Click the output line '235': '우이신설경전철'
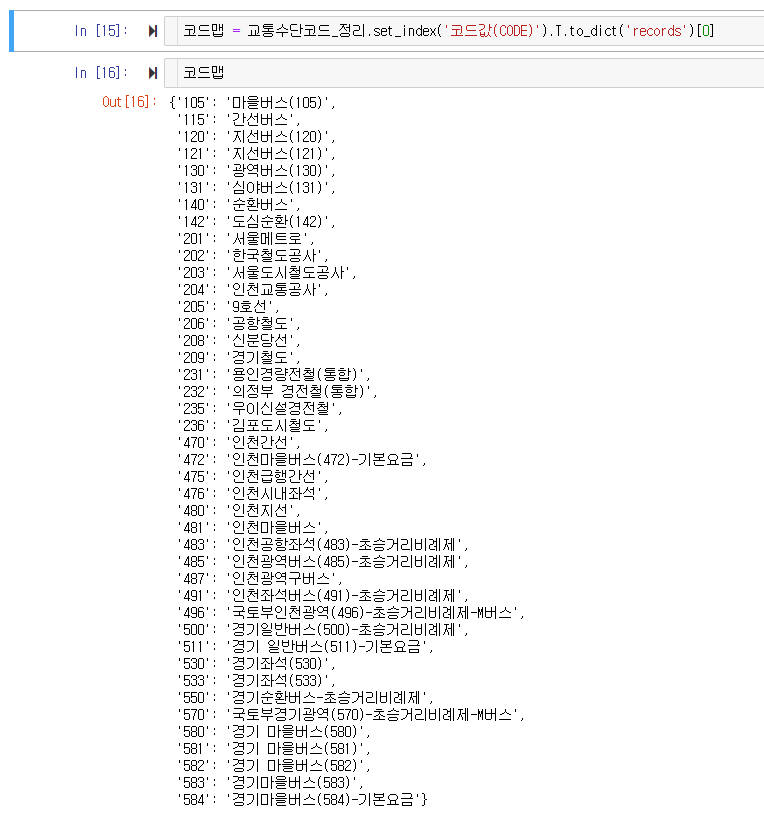This screenshot has width=764, height=825. pyautogui.click(x=259, y=409)
